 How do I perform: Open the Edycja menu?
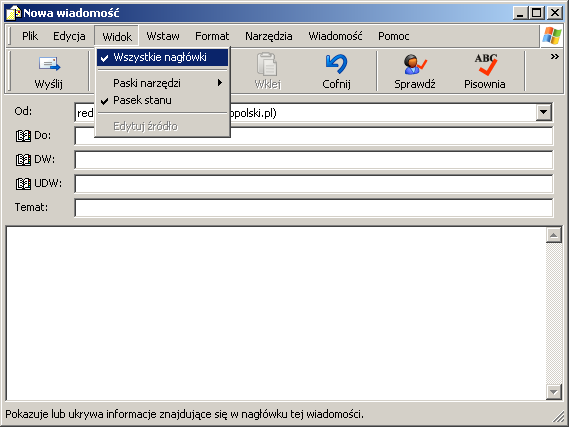tap(69, 36)
